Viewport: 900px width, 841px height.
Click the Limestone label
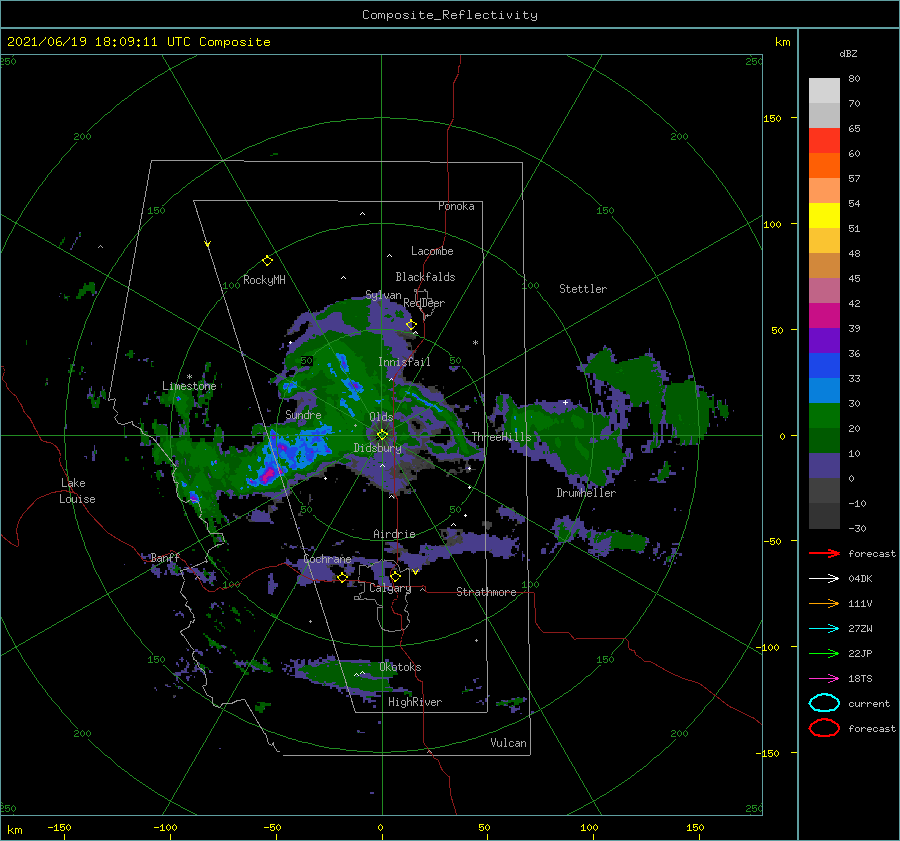pyautogui.click(x=189, y=386)
